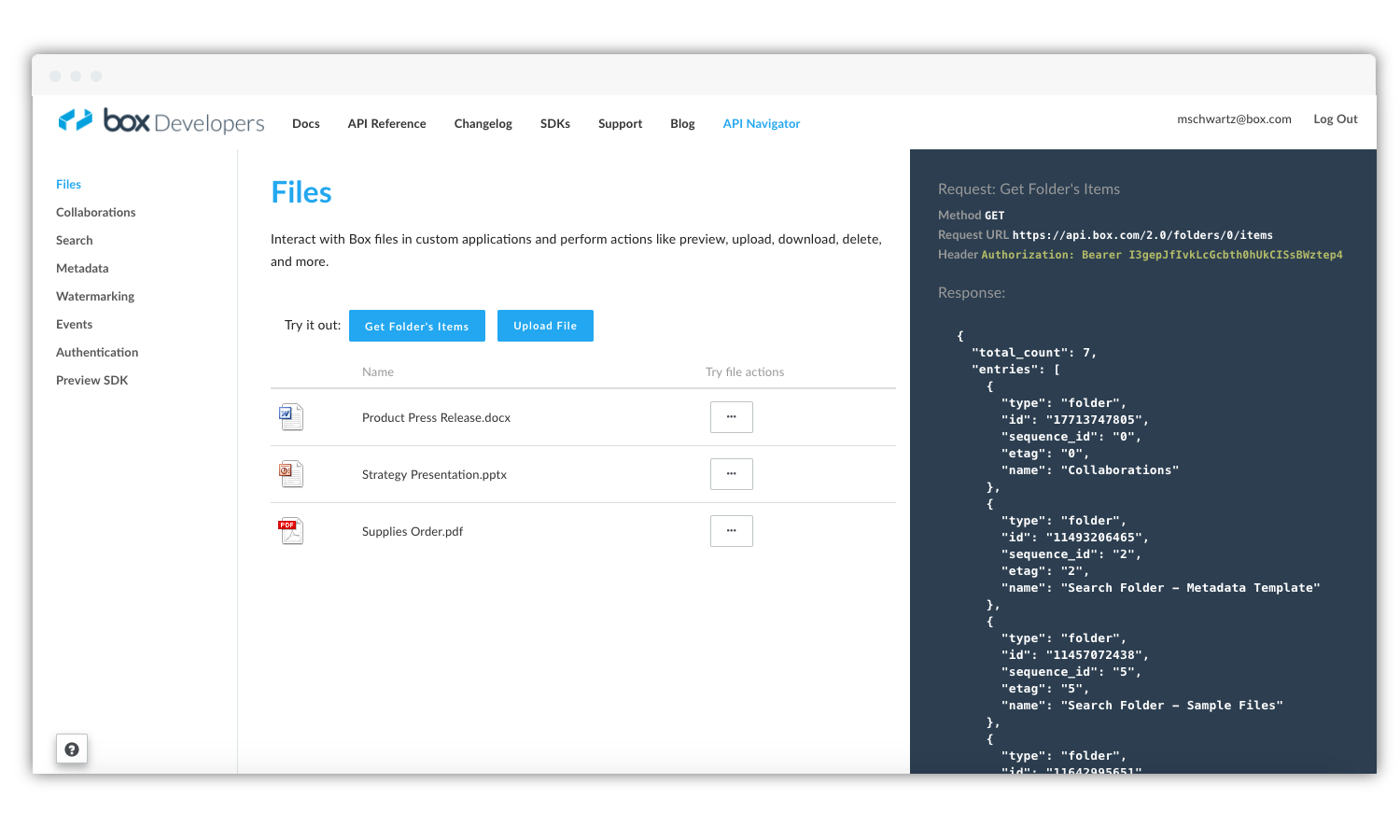
Task: Click the mschwartz@box.com account link
Action: (x=1234, y=119)
